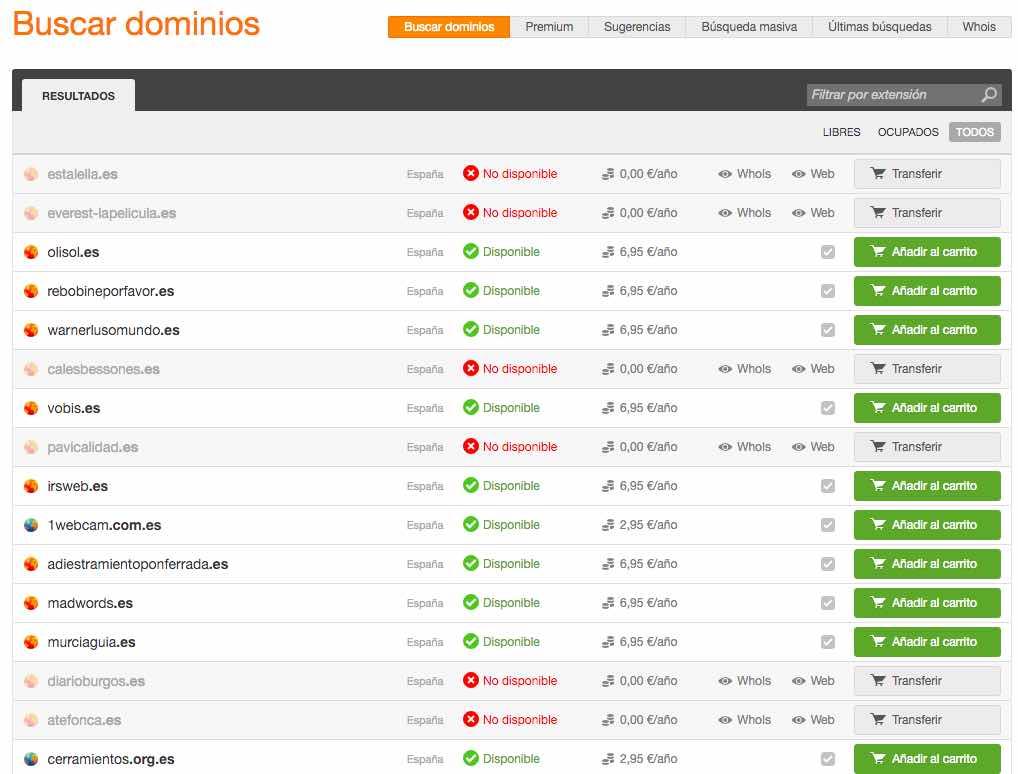Toggle the checkbox for murciaguia.es
The width and height of the screenshot is (1018, 774).
coord(827,642)
